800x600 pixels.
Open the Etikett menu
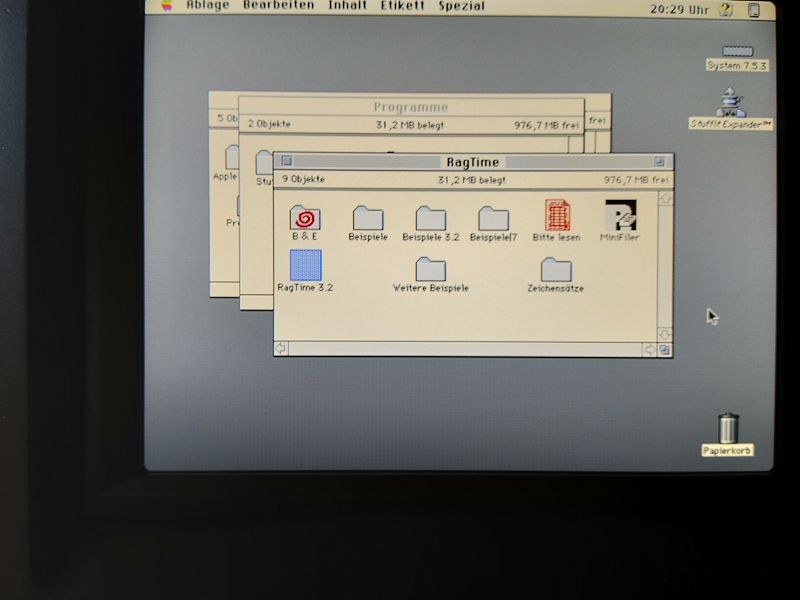pyautogui.click(x=403, y=6)
